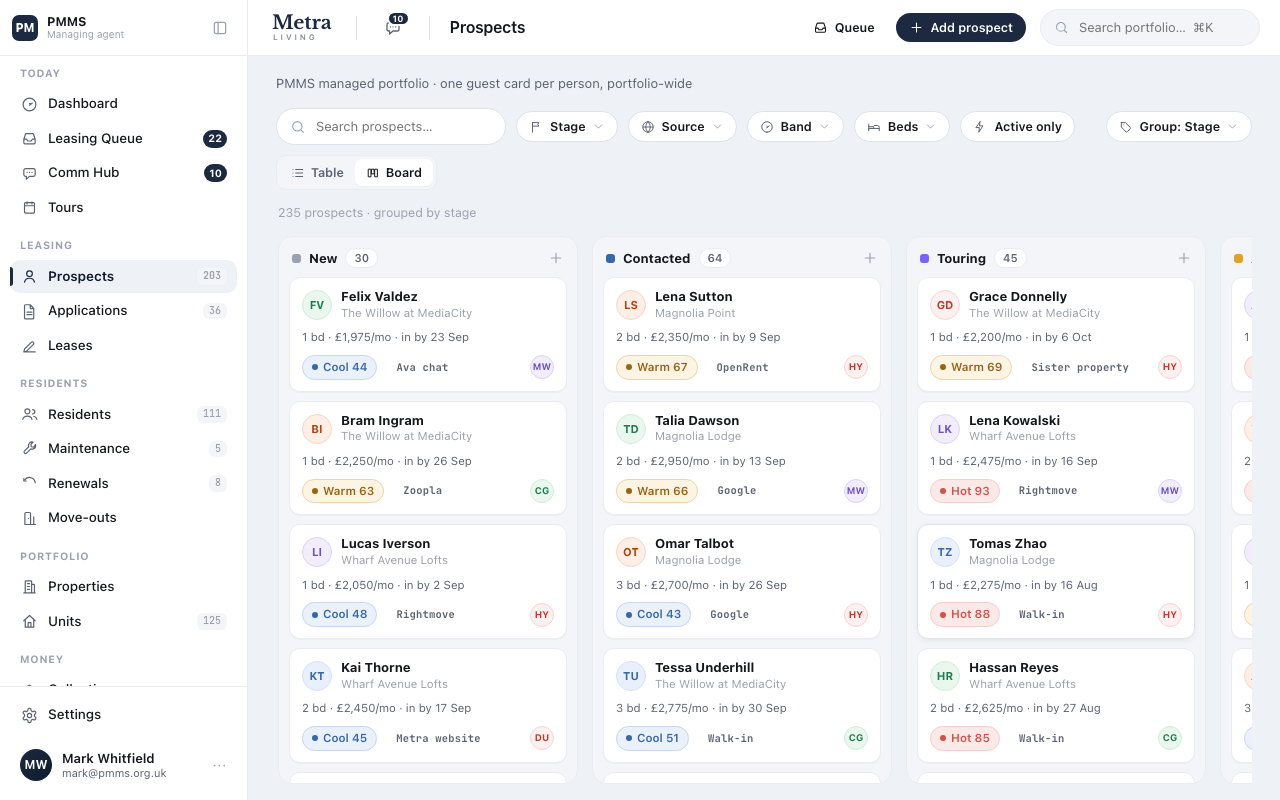Image resolution: width=1280 pixels, height=800 pixels.
Task: Open the ellipsis menu beside Mark Whitfield
Action: pyautogui.click(x=219, y=766)
